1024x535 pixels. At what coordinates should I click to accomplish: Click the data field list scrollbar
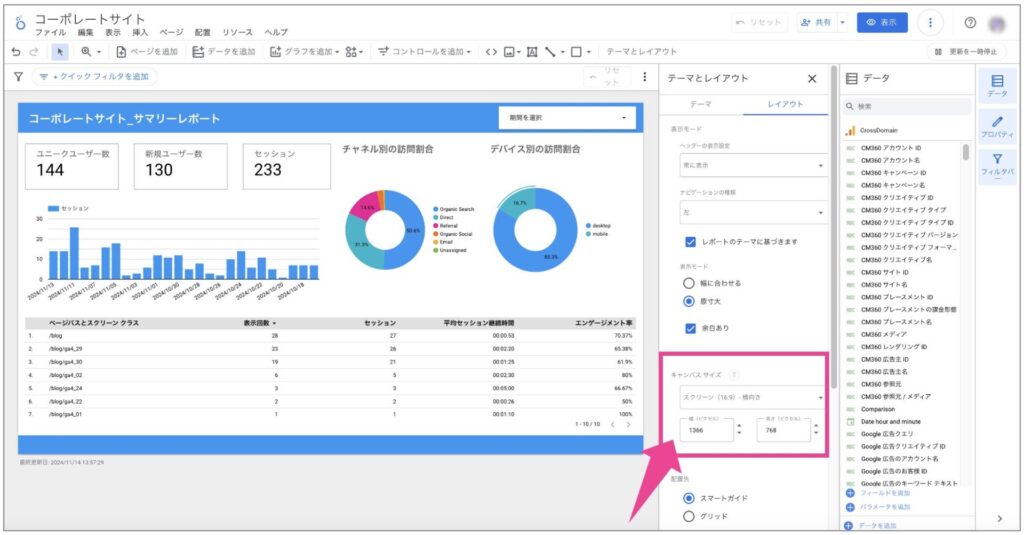(965, 153)
